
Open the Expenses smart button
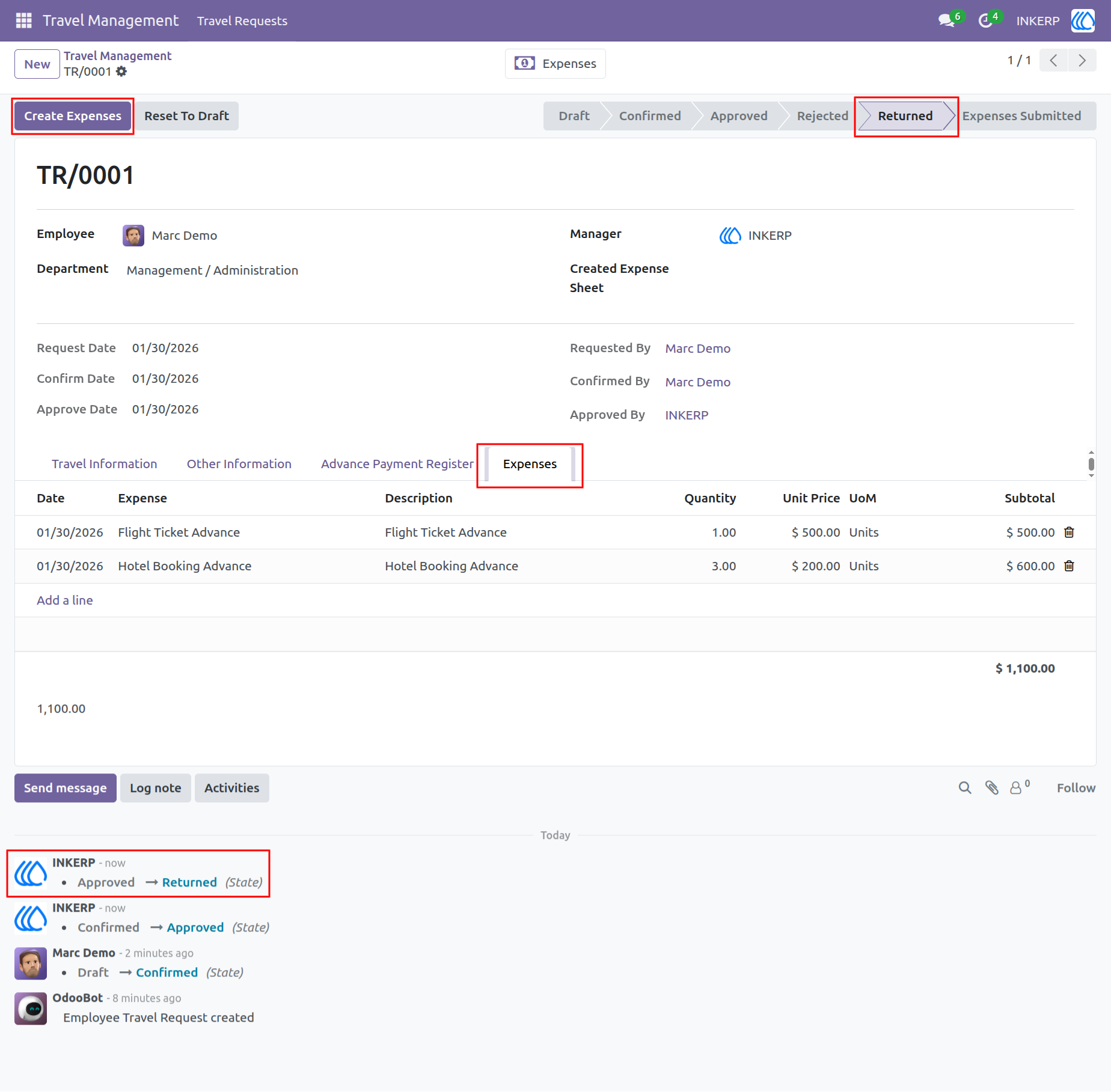point(555,63)
